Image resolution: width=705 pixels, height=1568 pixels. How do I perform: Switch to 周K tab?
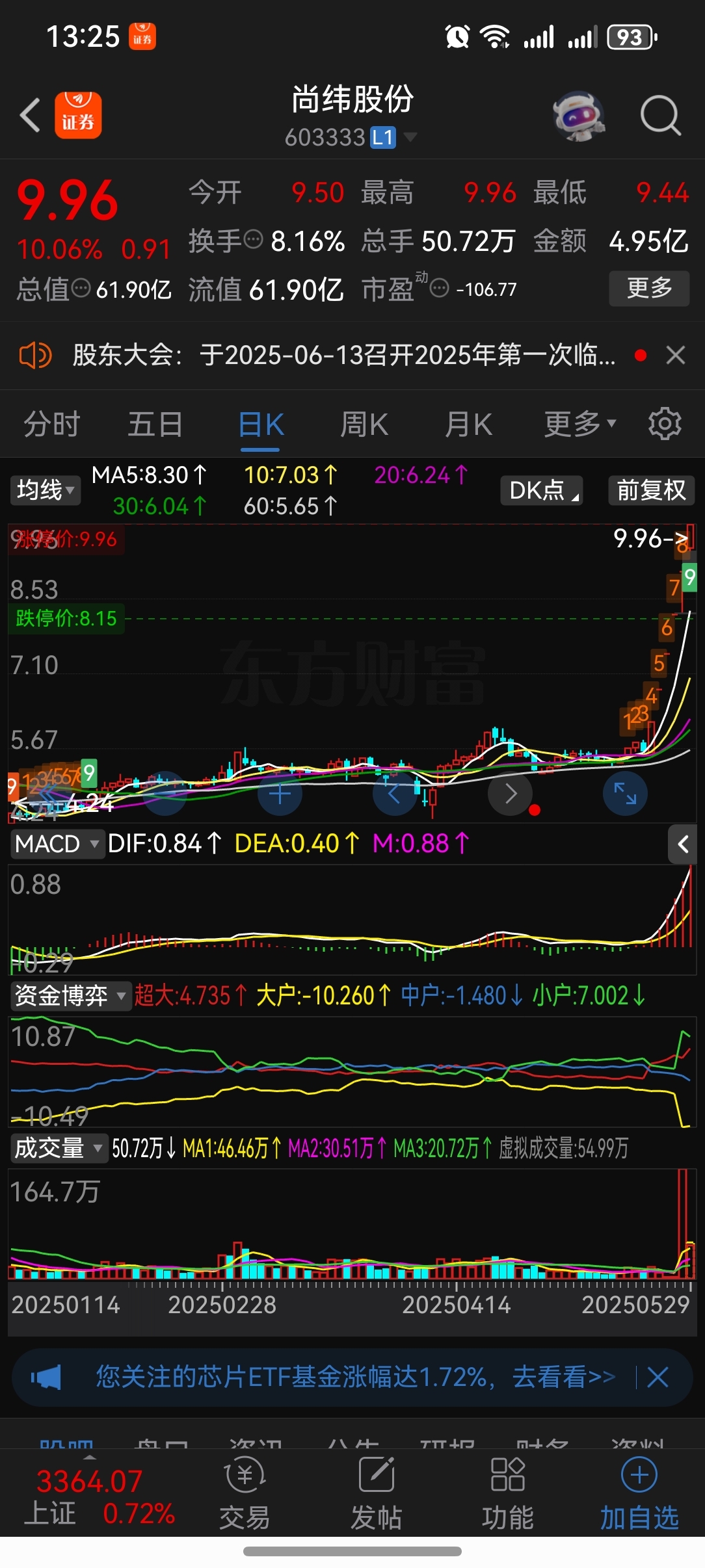point(364,424)
